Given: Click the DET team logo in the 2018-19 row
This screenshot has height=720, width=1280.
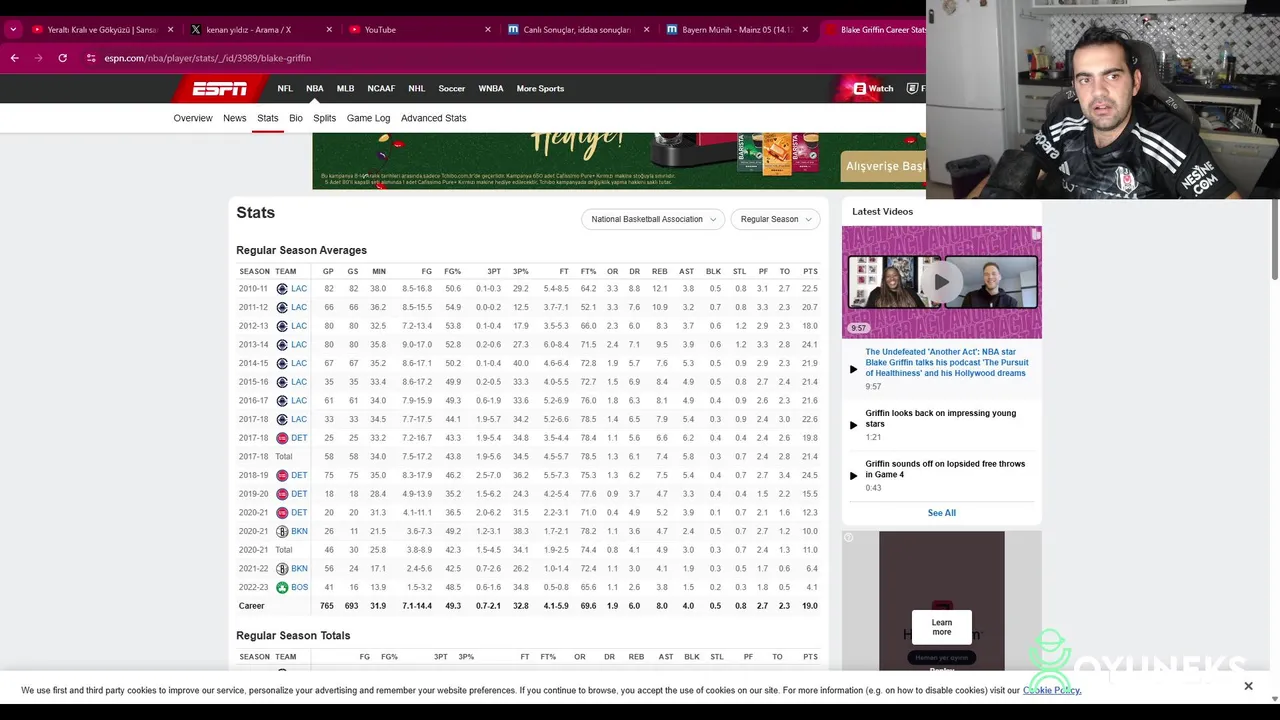Looking at the screenshot, I should [x=282, y=476].
